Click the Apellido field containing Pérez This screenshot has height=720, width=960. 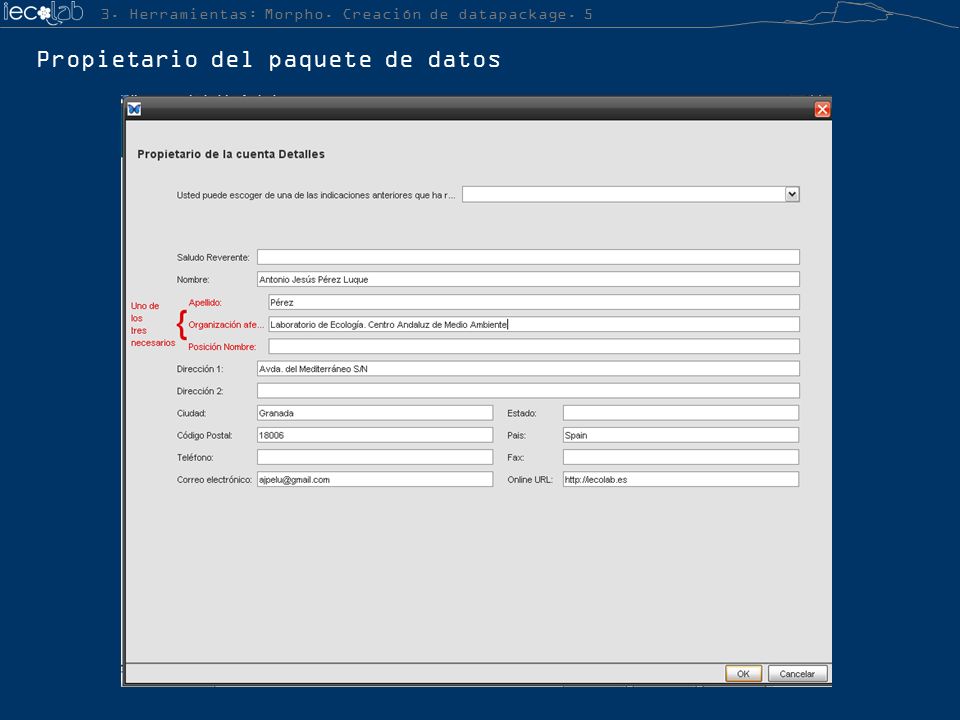pyautogui.click(x=533, y=302)
